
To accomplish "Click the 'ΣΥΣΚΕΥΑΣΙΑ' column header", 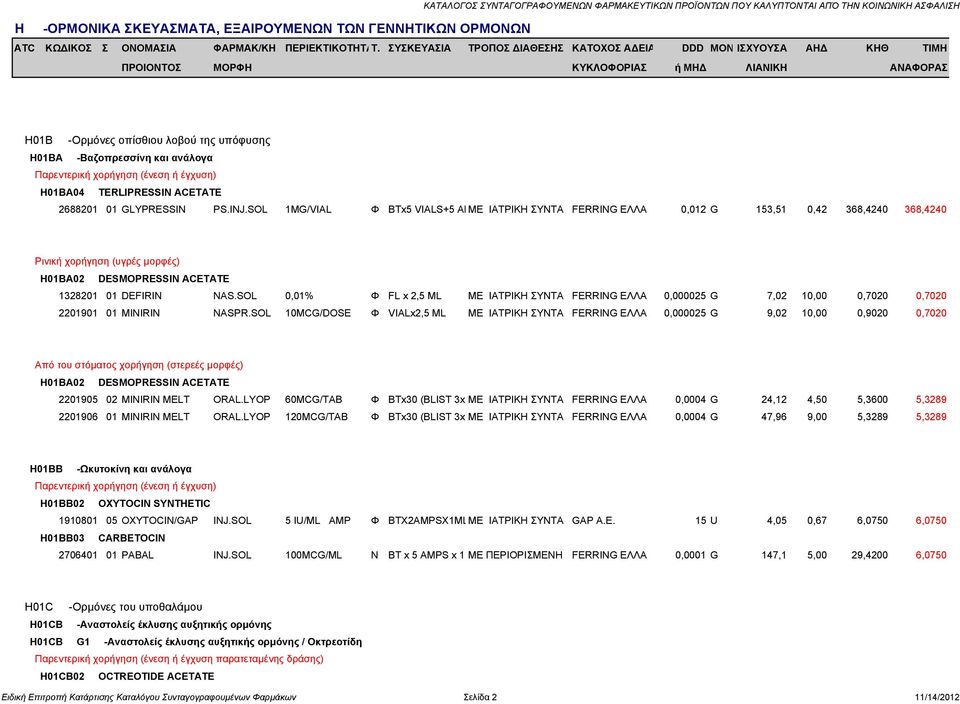I will 419,48.
